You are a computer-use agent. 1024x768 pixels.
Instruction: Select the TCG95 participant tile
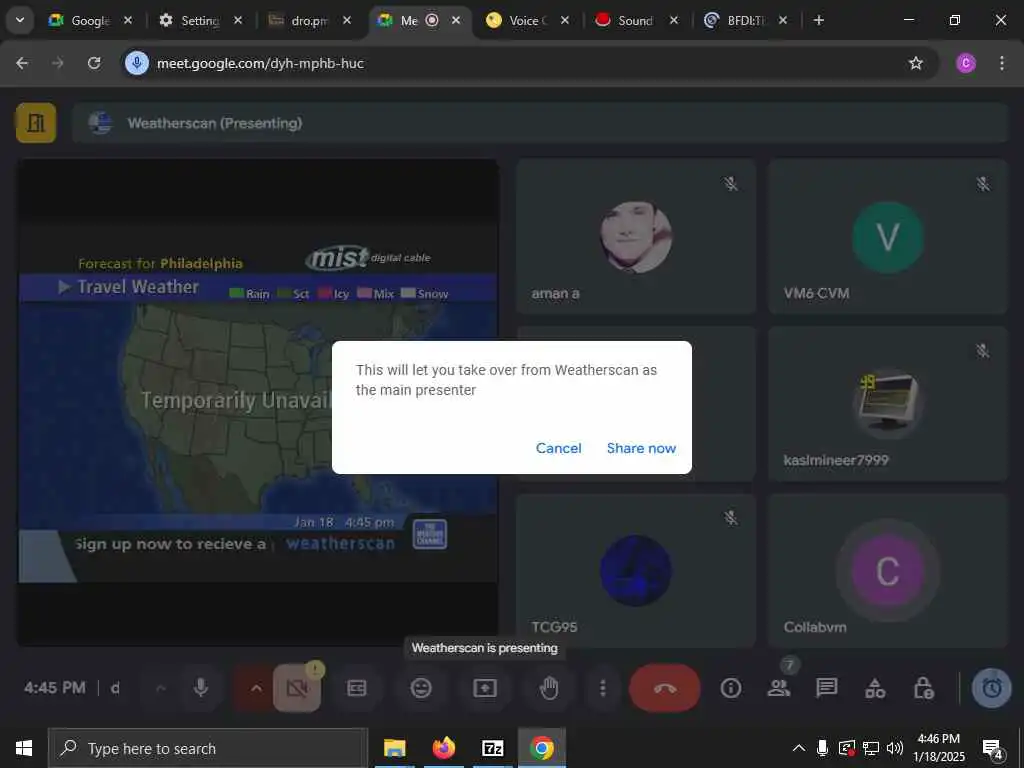636,571
